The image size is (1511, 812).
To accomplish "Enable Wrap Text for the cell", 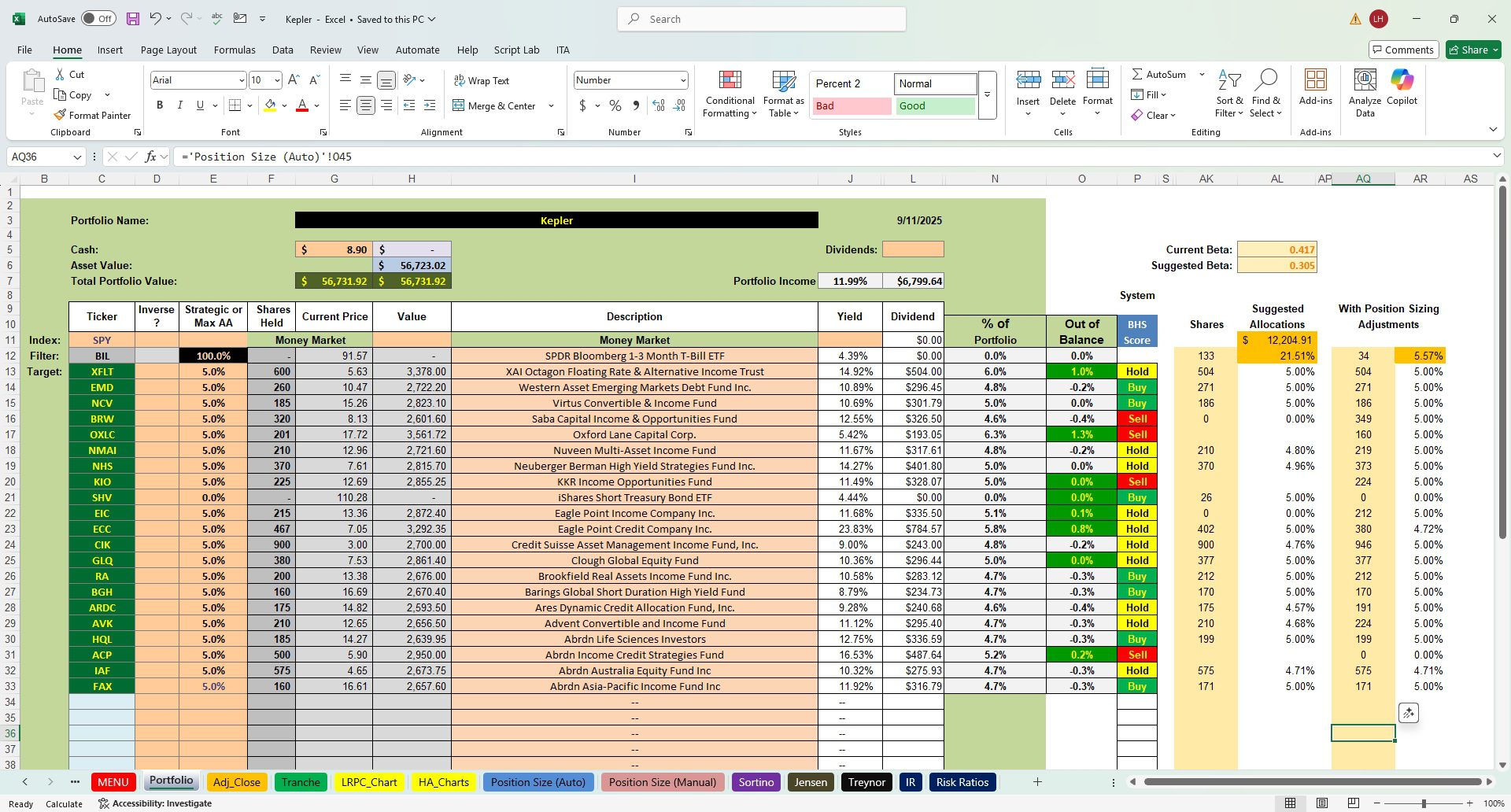I will pos(482,80).
